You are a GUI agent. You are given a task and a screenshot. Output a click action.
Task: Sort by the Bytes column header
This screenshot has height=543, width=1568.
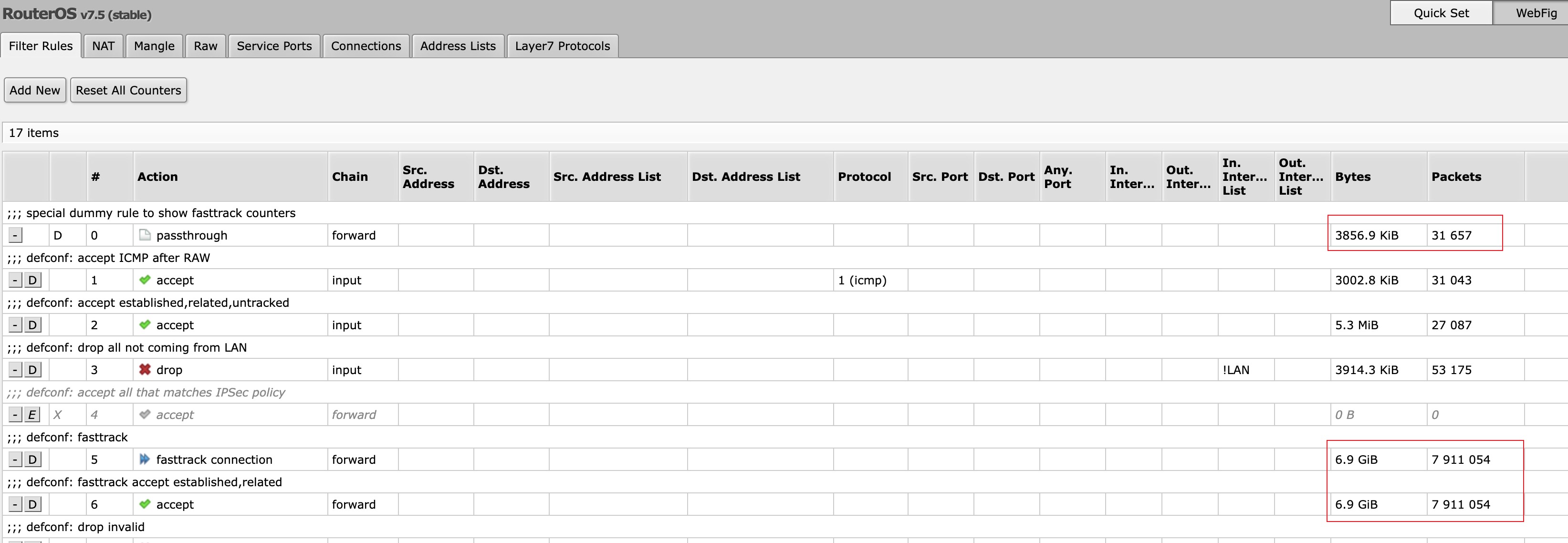tap(1352, 177)
